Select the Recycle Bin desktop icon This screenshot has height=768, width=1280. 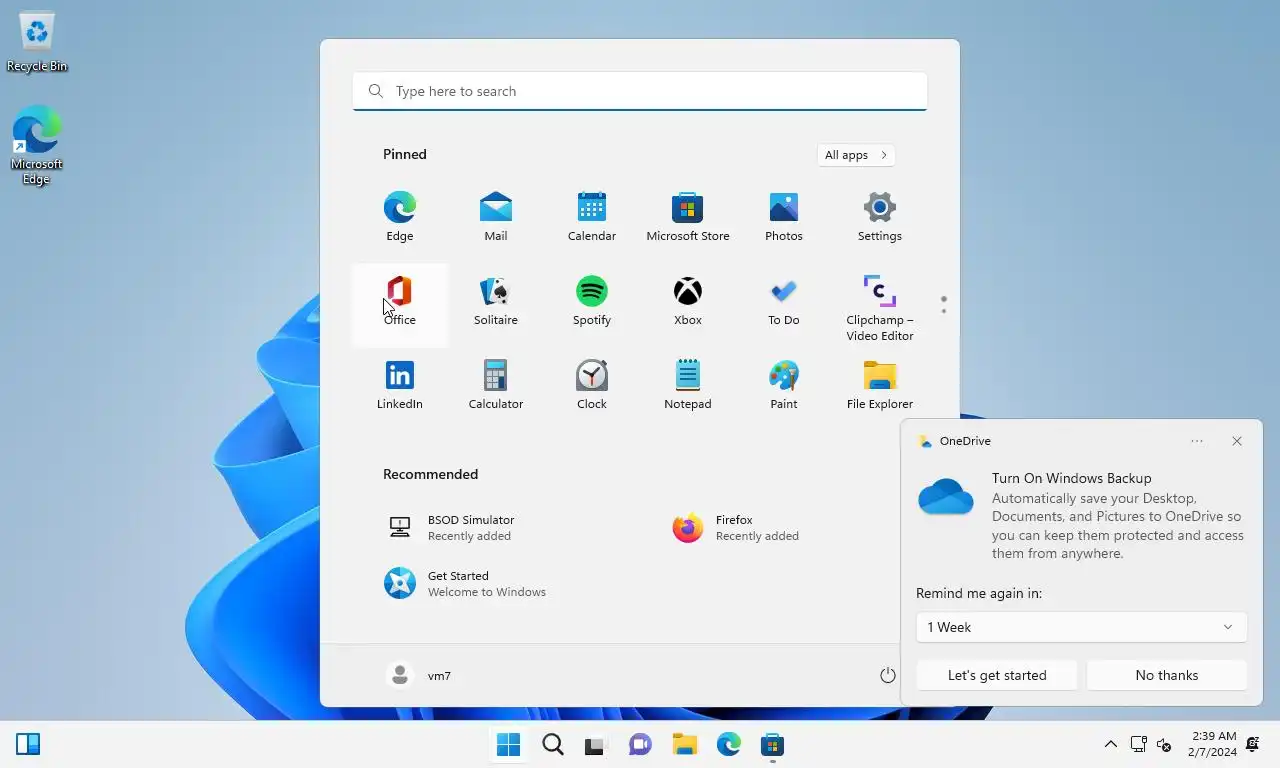point(37,42)
